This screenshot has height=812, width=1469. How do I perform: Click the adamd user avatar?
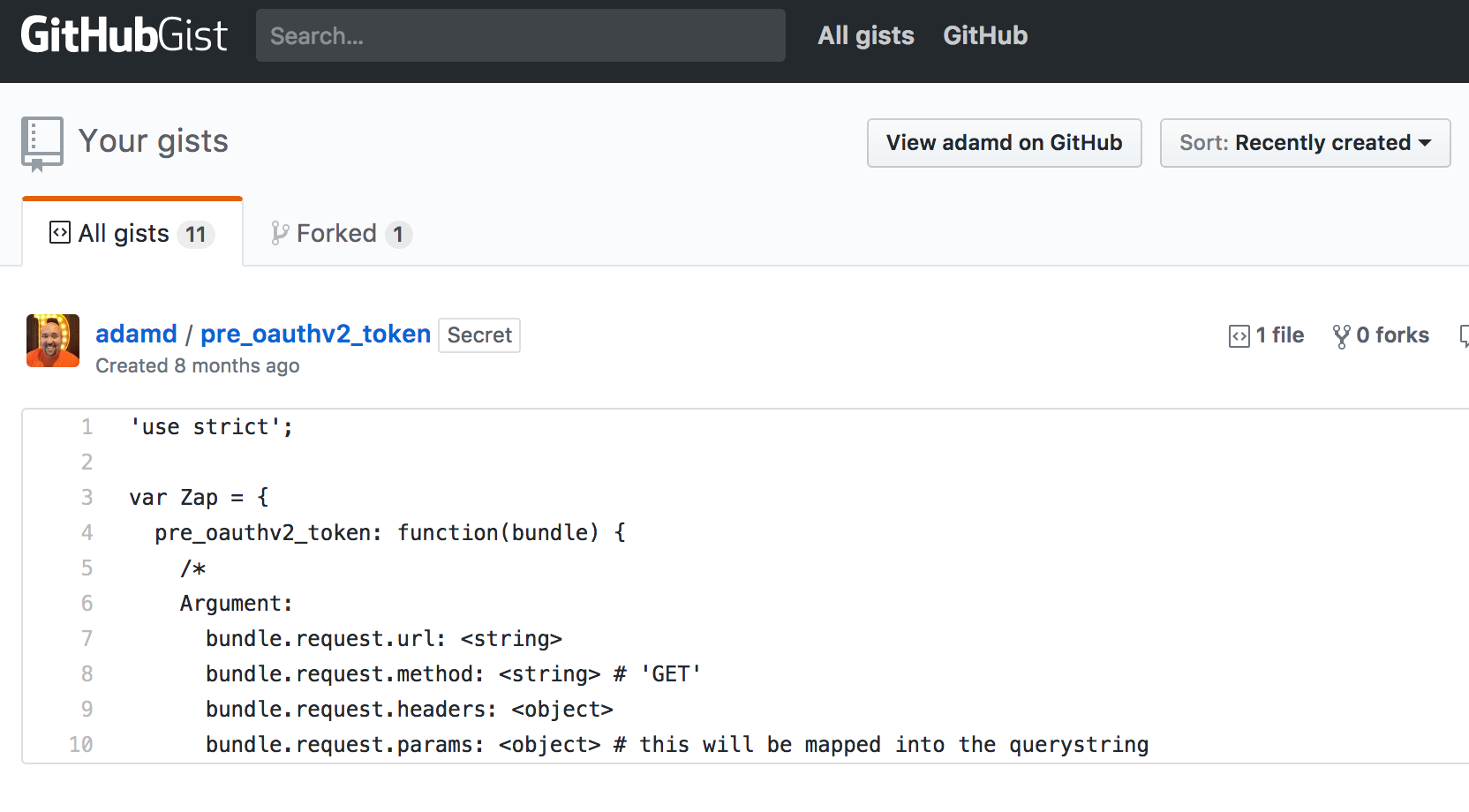(53, 341)
